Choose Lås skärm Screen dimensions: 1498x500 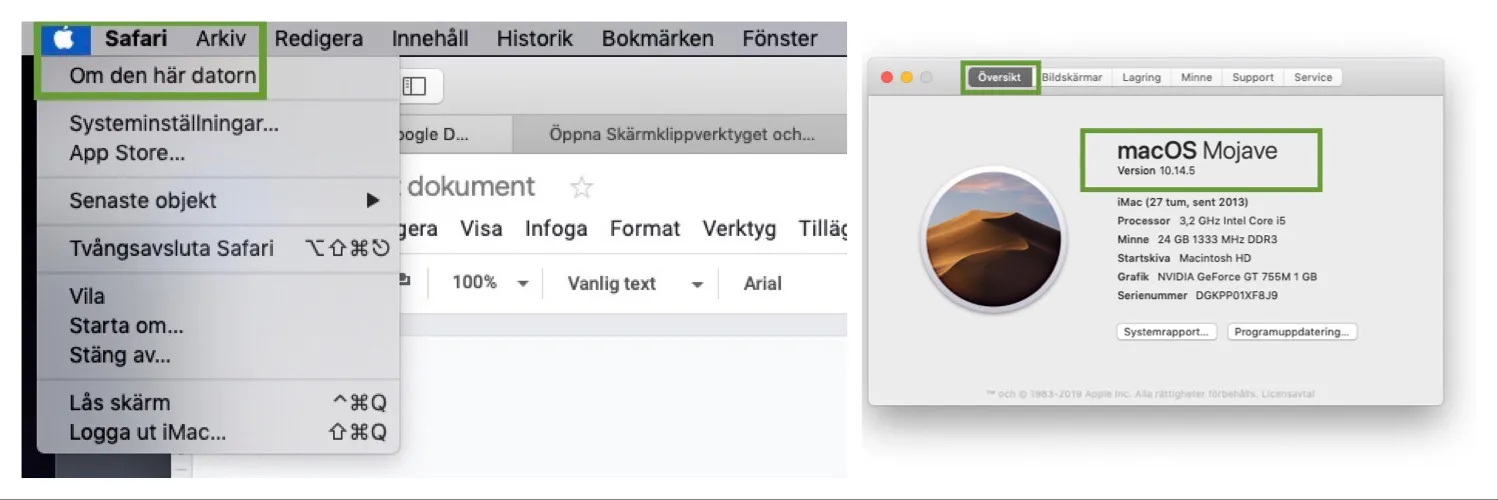point(218,403)
